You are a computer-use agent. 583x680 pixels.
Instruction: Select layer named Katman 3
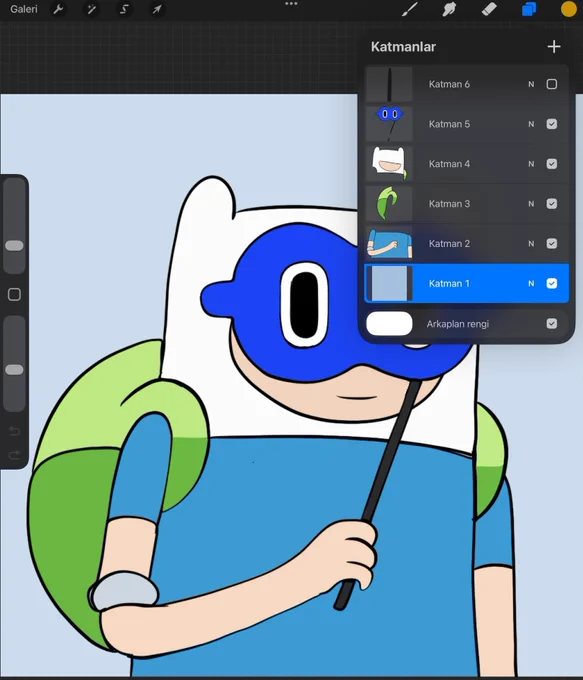click(449, 204)
